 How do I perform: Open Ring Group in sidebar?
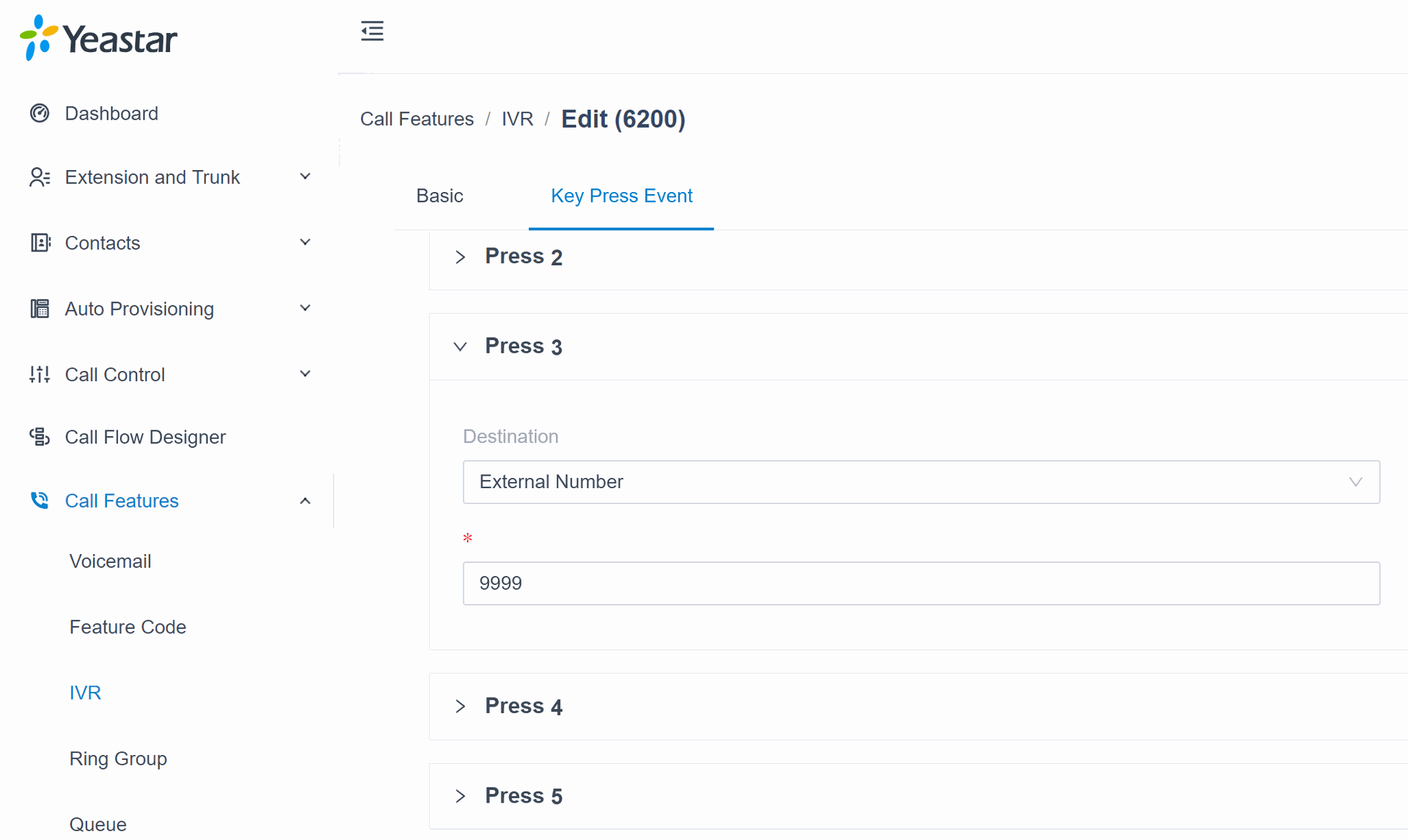click(x=118, y=759)
